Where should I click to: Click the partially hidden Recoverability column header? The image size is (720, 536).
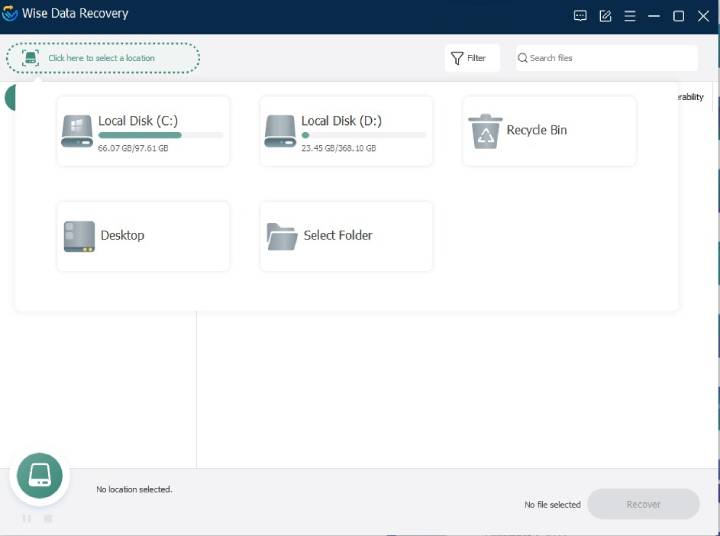691,97
